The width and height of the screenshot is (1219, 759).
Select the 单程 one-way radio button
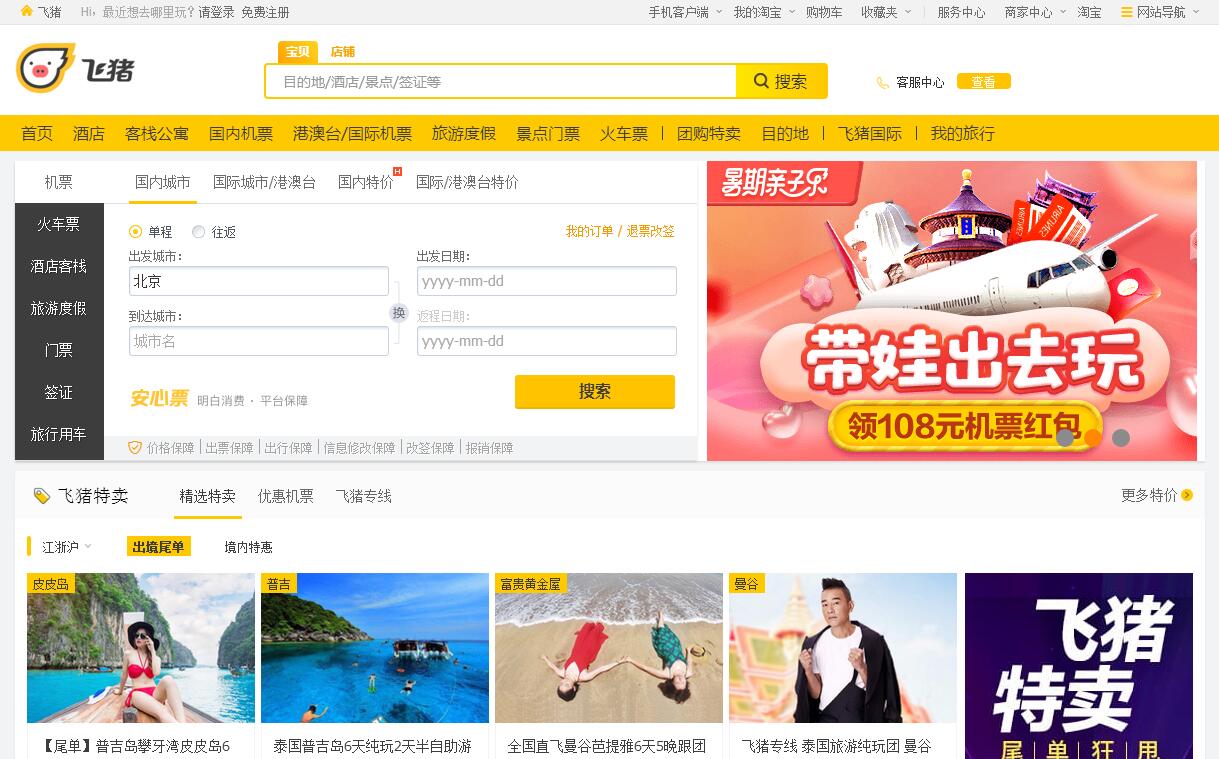coord(136,232)
